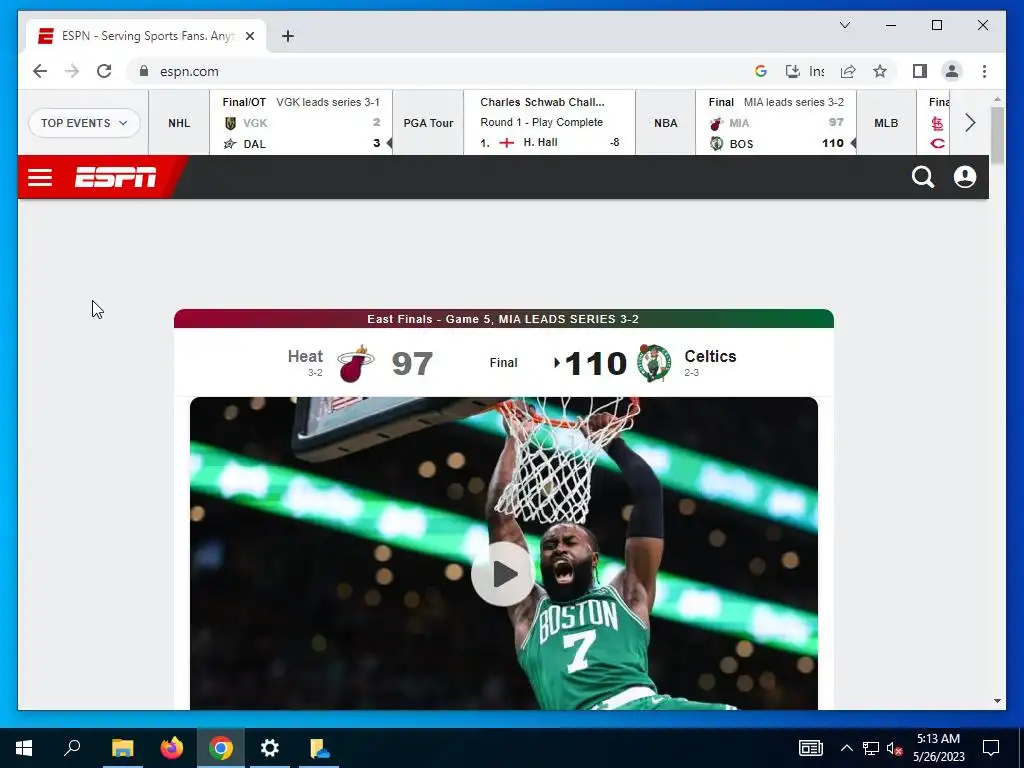Select the PGA Tour label in scoreboard

click(x=428, y=123)
